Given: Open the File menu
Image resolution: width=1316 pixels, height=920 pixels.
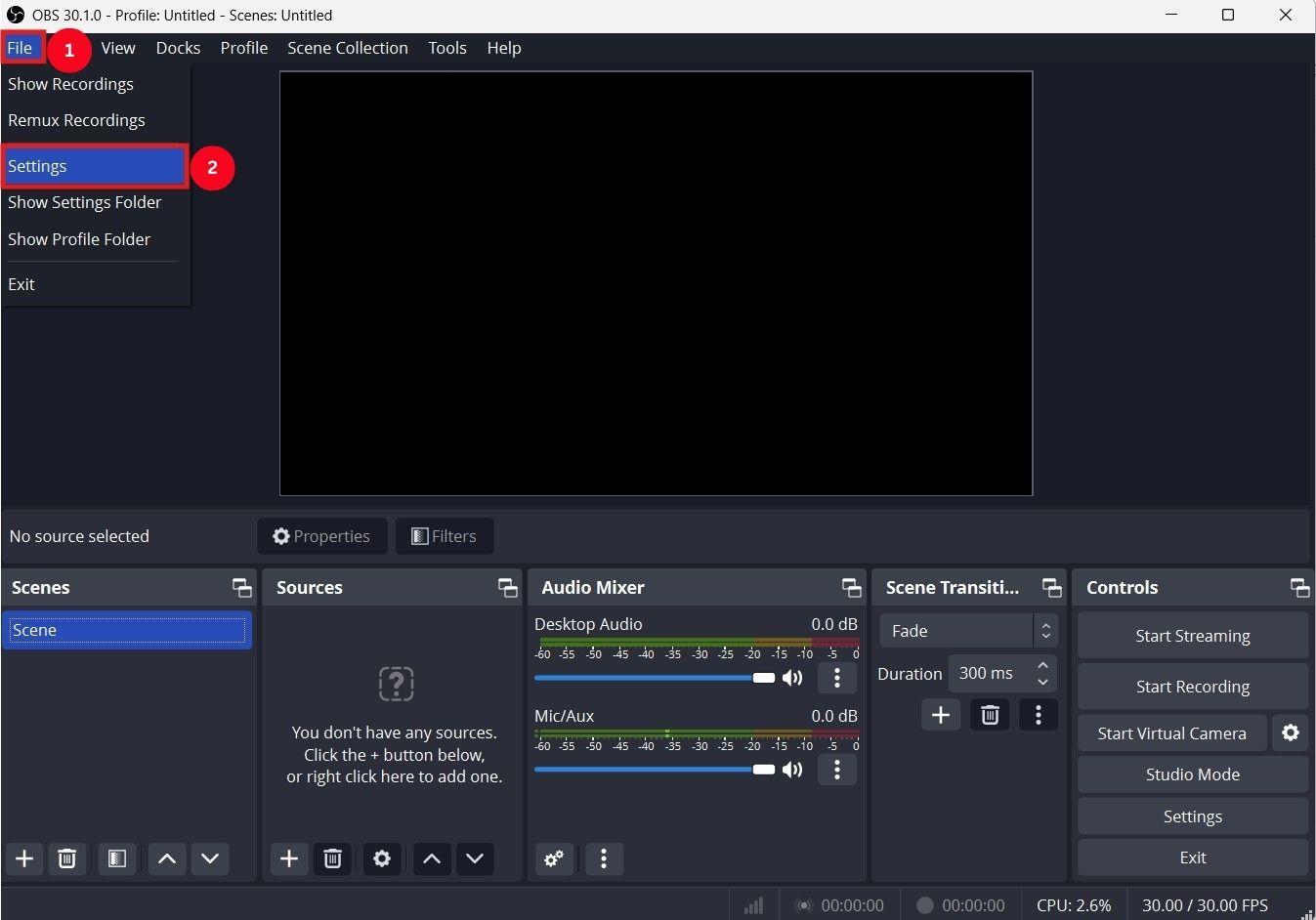Looking at the screenshot, I should coord(20,48).
